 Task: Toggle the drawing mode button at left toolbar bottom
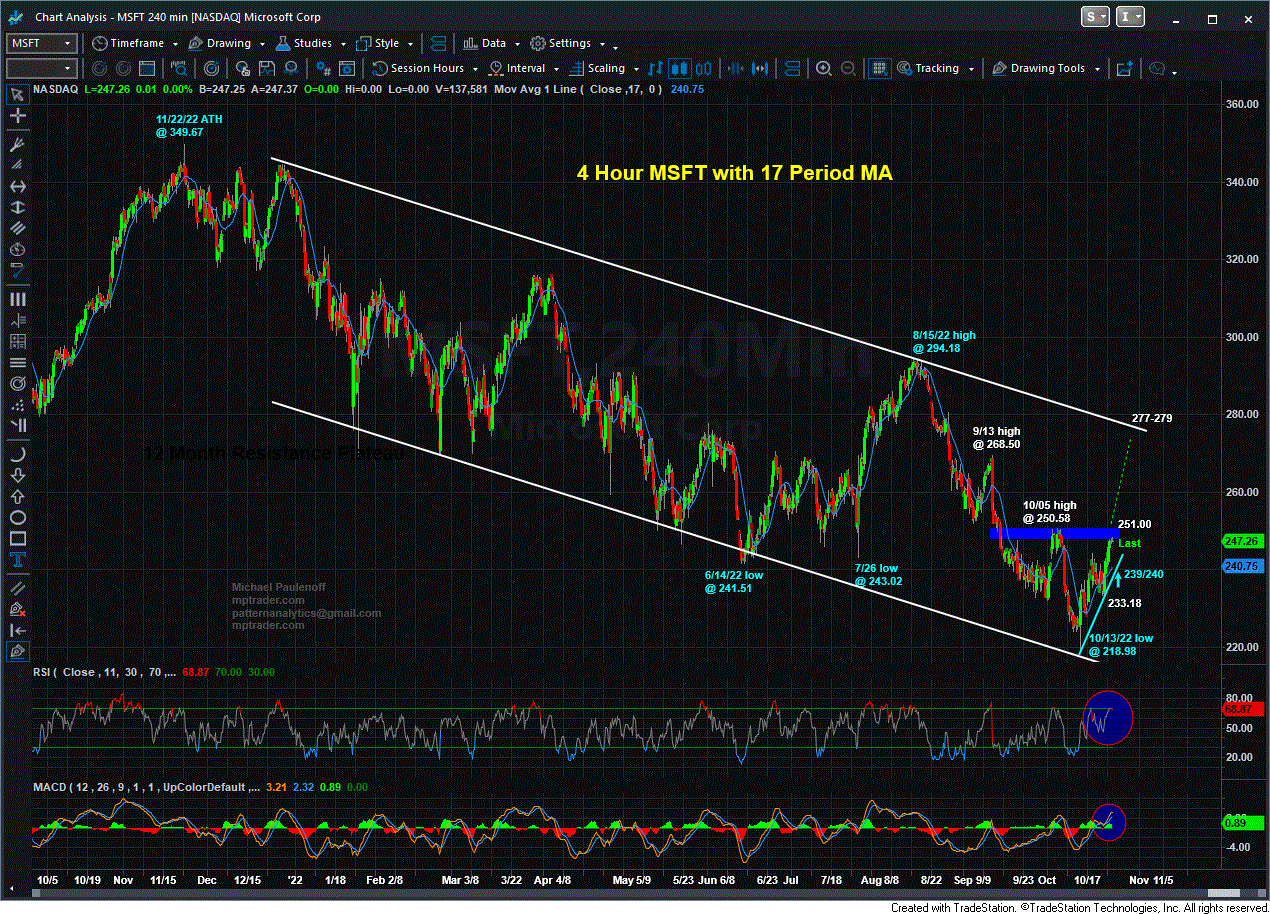[x=17, y=651]
